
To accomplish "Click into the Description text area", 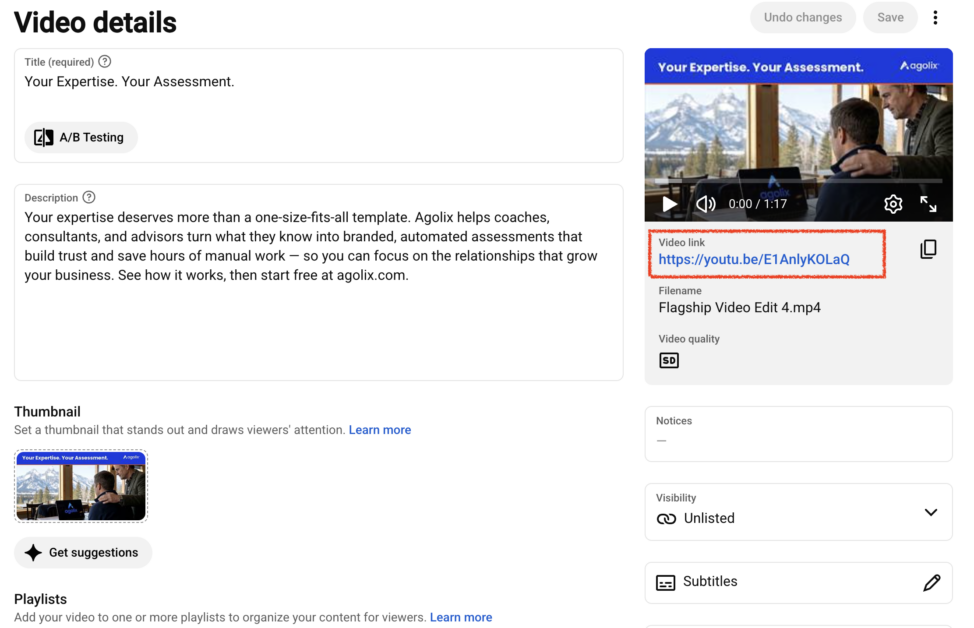I will pos(319,283).
